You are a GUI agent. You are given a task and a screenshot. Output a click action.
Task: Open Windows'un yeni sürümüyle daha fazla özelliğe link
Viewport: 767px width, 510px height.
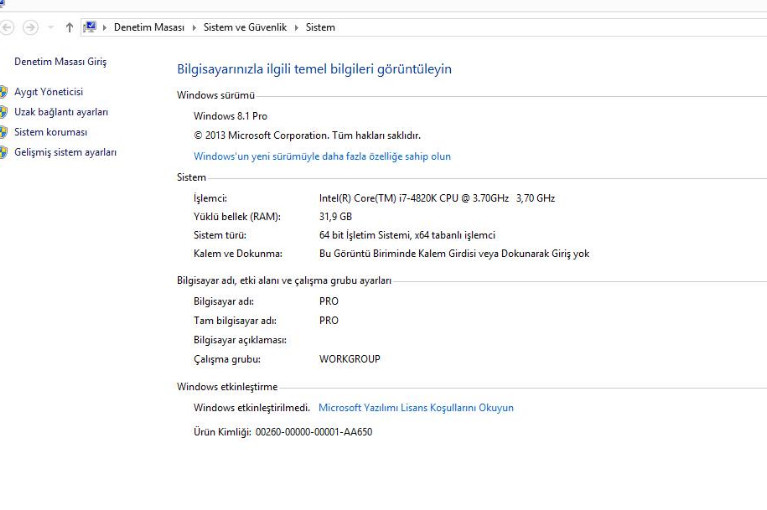tap(322, 156)
